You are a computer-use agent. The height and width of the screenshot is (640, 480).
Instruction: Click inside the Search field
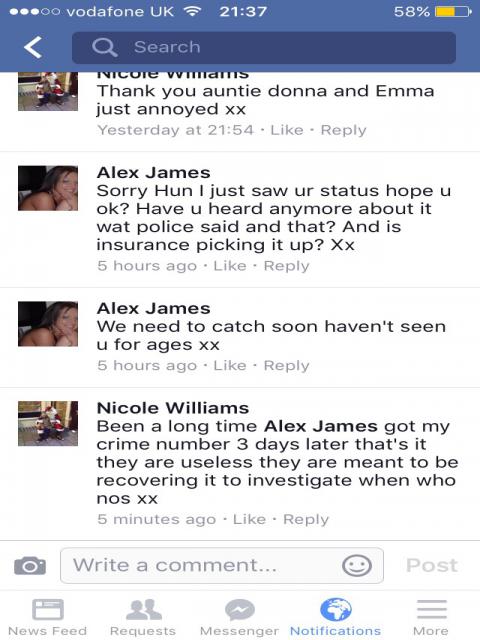[264, 47]
